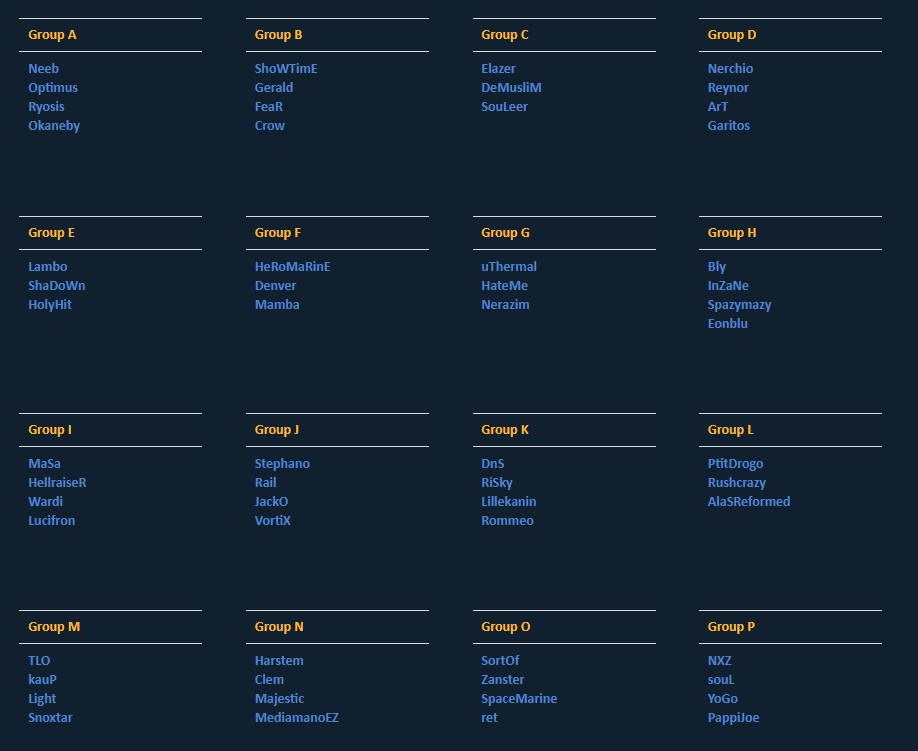
Task: Open Reynor's profile in Group D
Action: click(728, 88)
